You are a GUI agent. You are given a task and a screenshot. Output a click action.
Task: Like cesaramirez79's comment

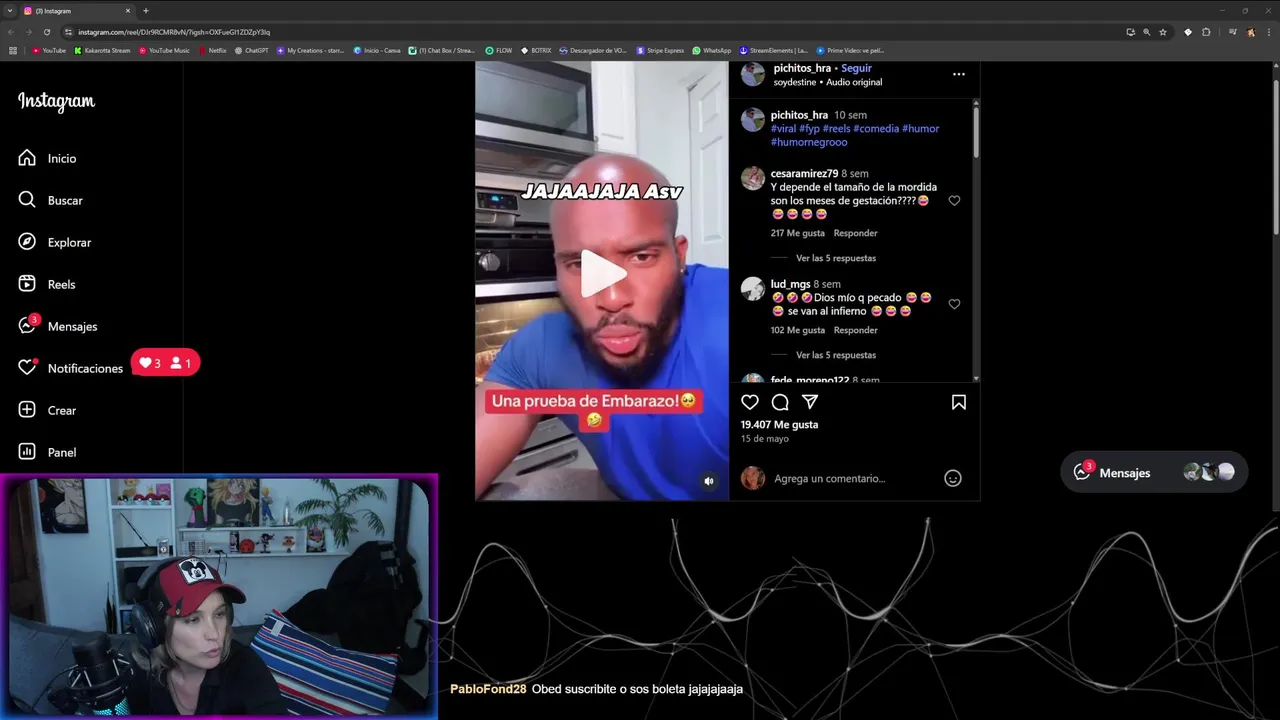[x=954, y=200]
